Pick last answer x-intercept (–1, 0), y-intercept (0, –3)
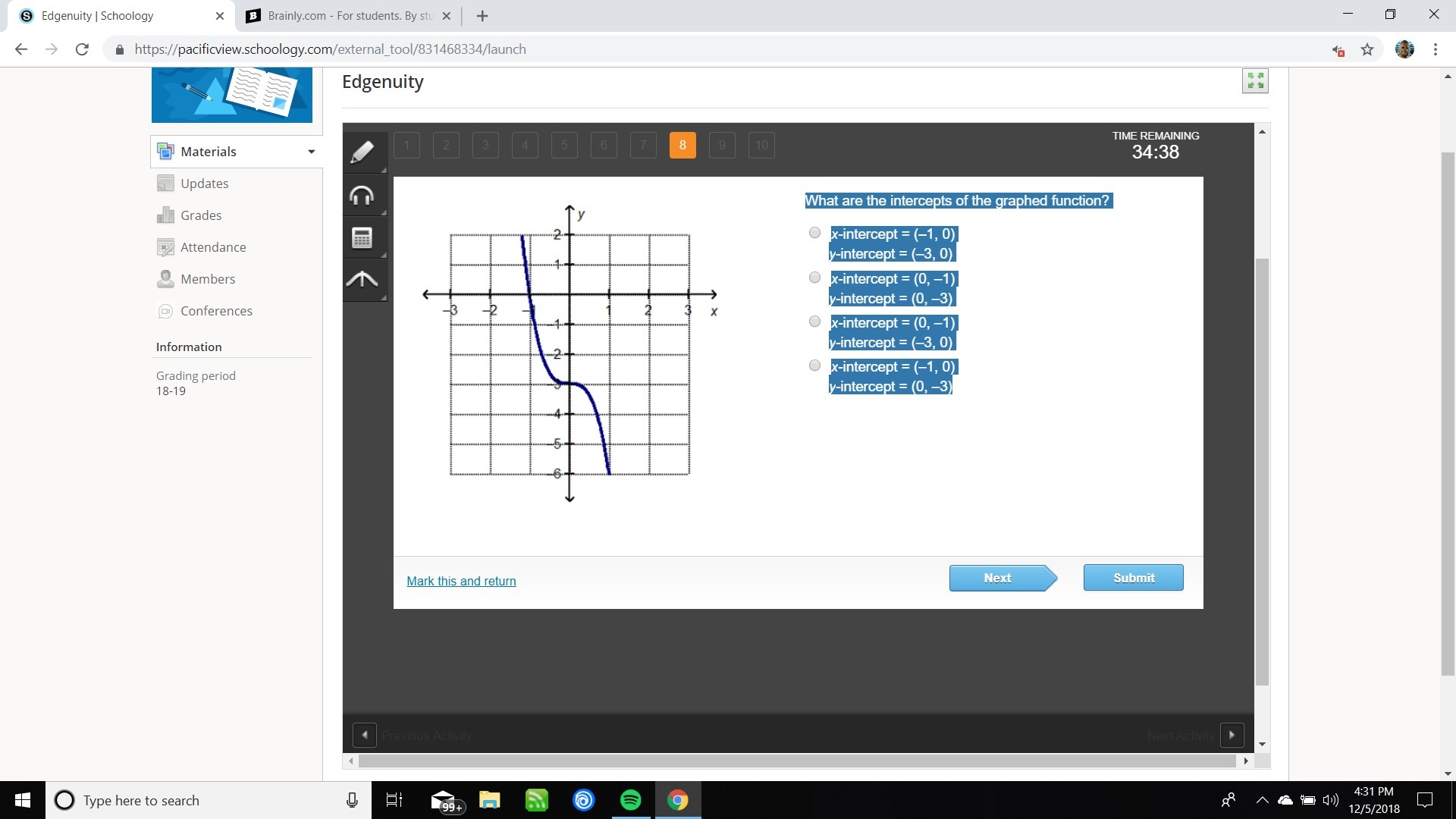Screen dimensions: 1456x819 tap(814, 366)
